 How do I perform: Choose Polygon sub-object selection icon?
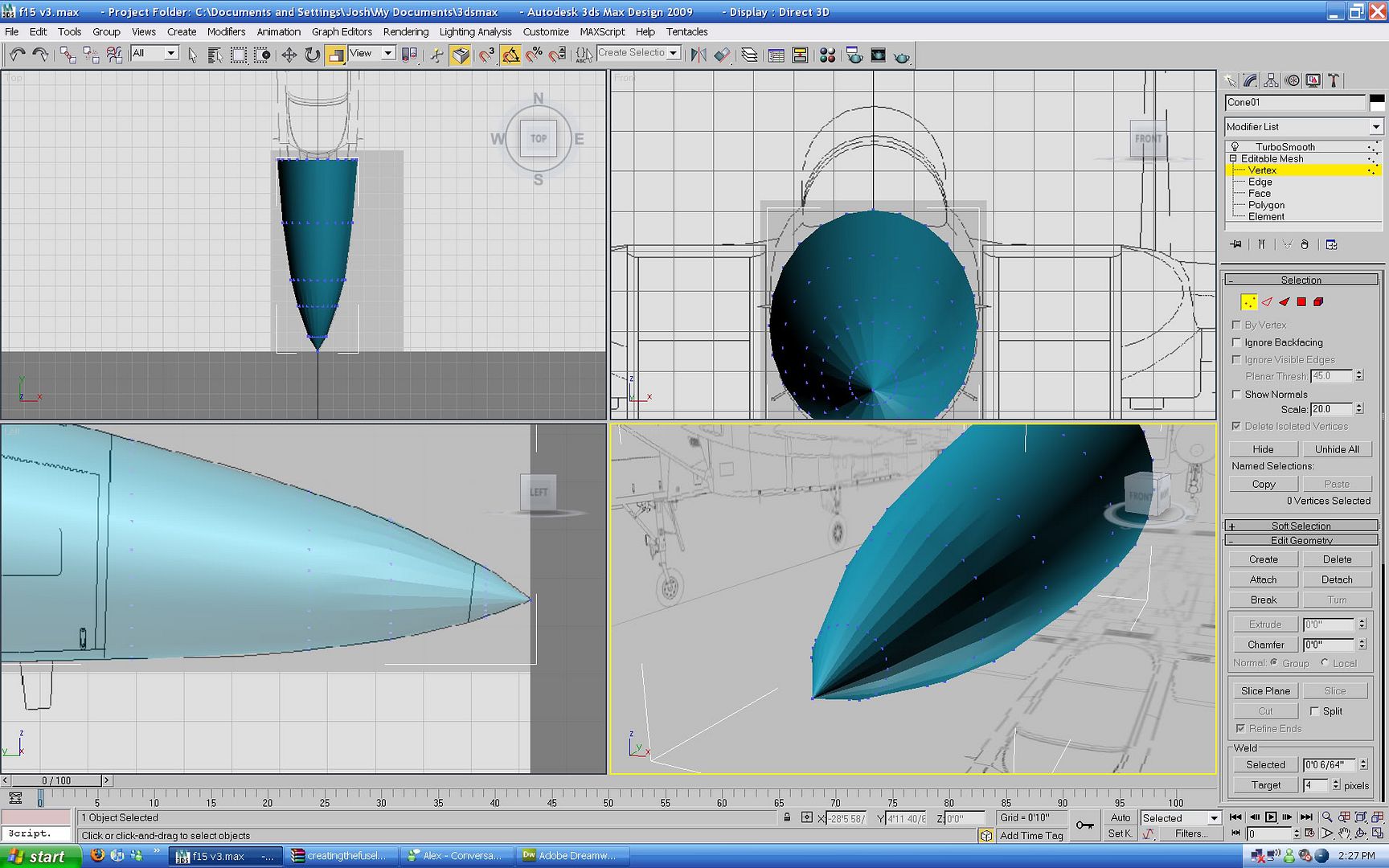1301,302
